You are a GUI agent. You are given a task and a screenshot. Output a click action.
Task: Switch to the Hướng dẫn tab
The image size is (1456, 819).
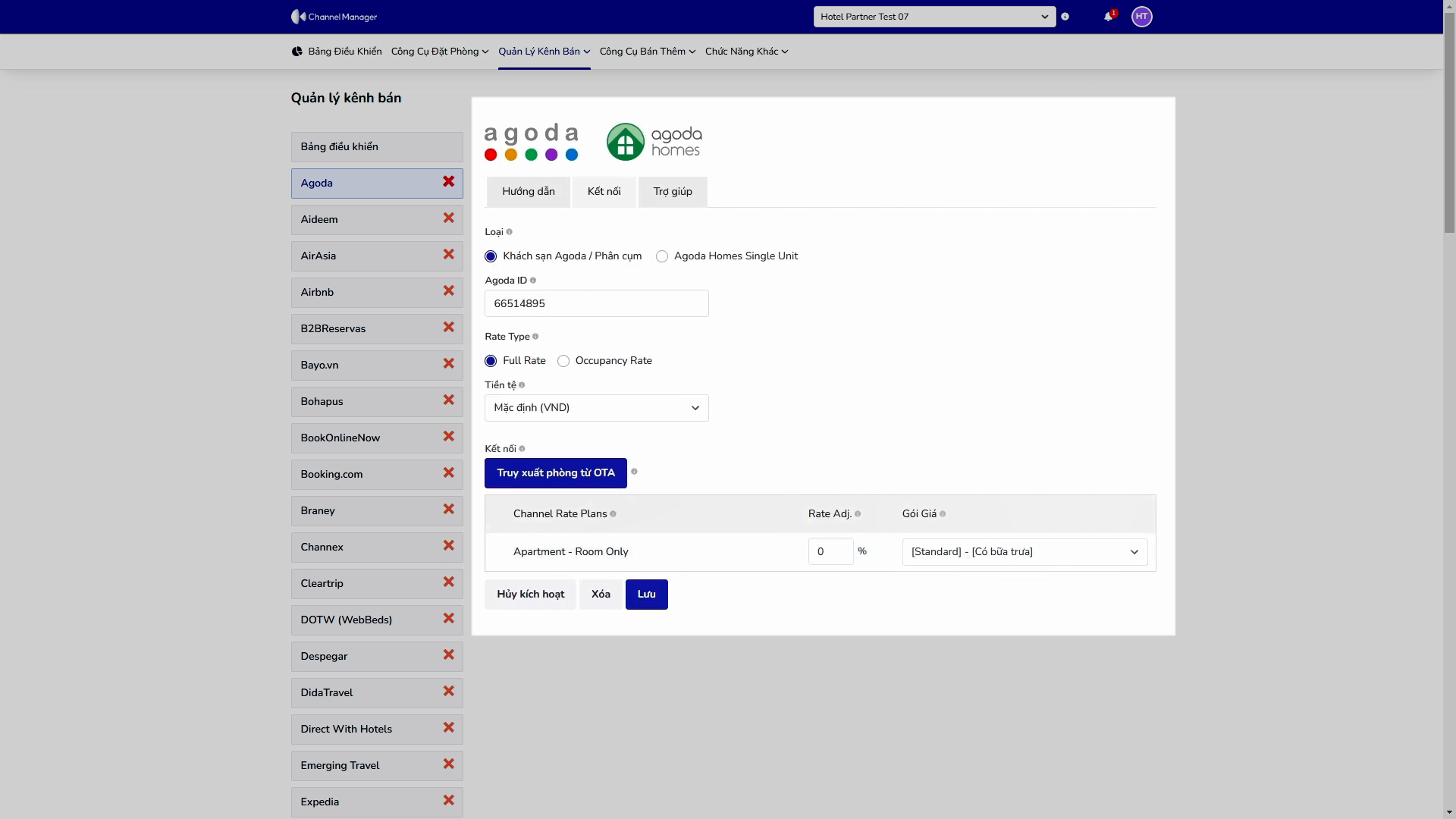(529, 192)
